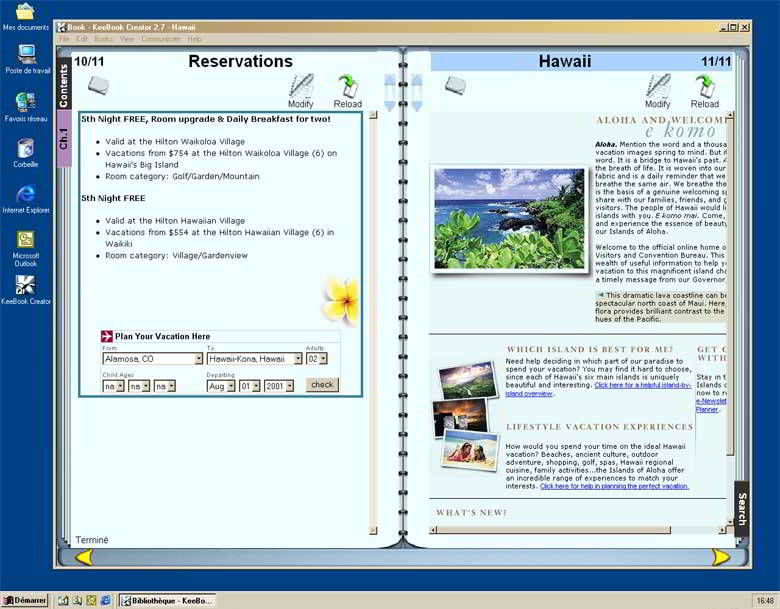Expand the From city dropdown
The height and width of the screenshot is (609, 780).
coord(199,359)
